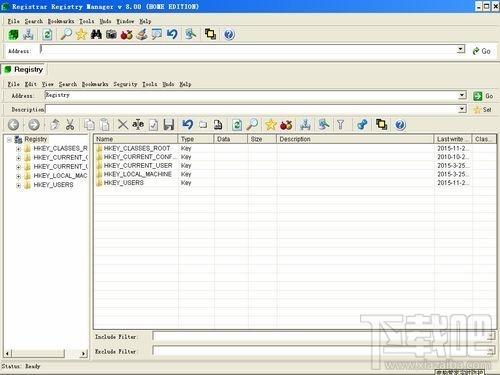
Task: Click the network registry icon in the top toolbar
Action: click(28, 34)
